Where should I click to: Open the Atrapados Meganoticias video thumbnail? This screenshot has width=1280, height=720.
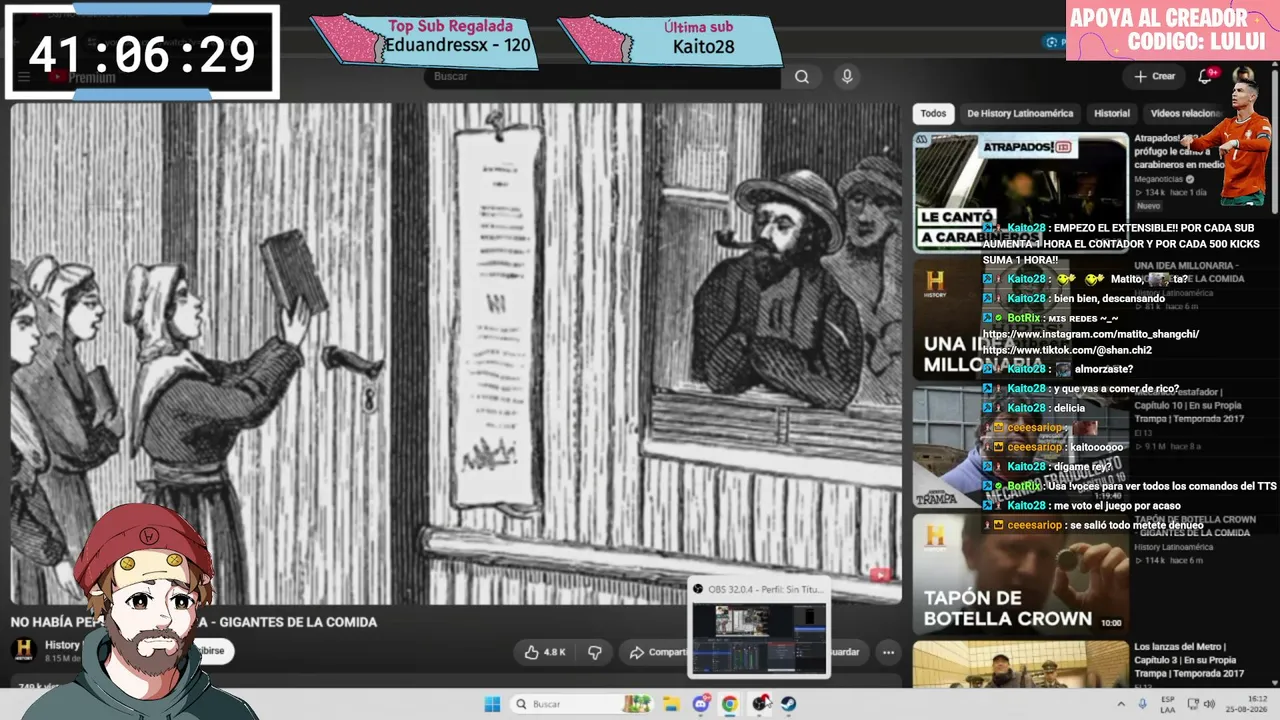tap(1020, 192)
